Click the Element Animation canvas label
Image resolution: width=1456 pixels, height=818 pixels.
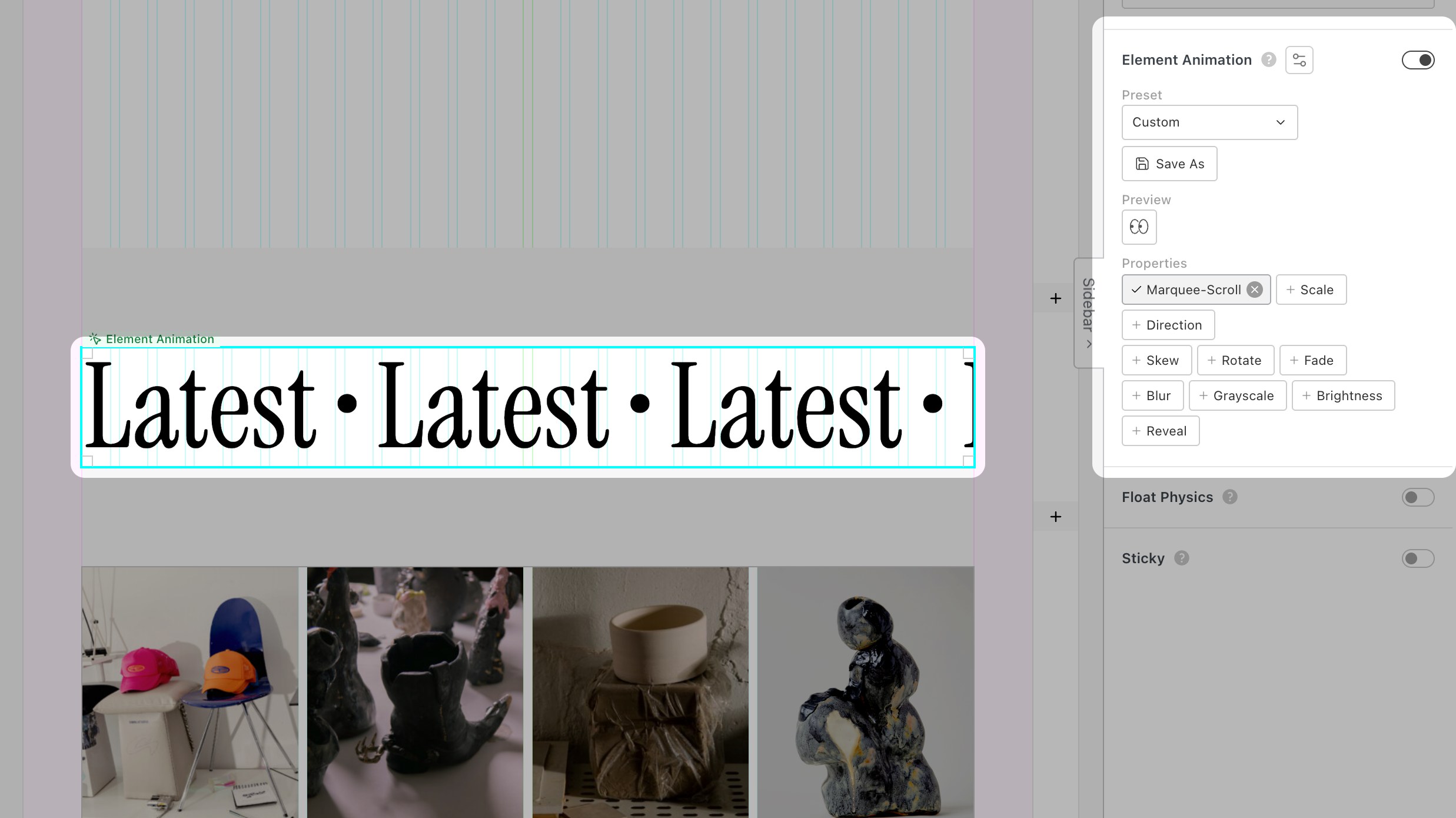coord(152,339)
